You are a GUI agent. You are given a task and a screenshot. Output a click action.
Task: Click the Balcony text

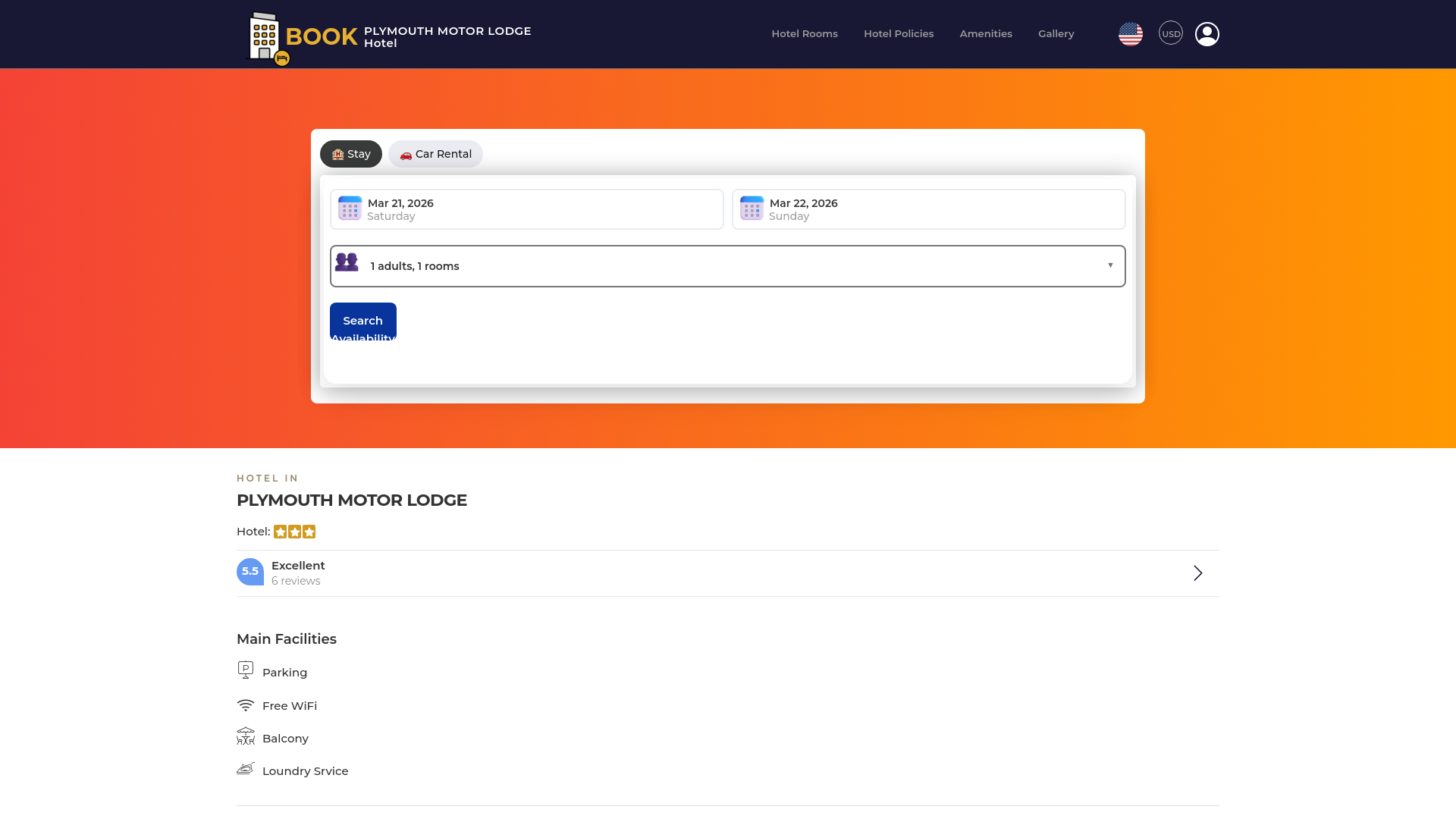[x=285, y=739]
